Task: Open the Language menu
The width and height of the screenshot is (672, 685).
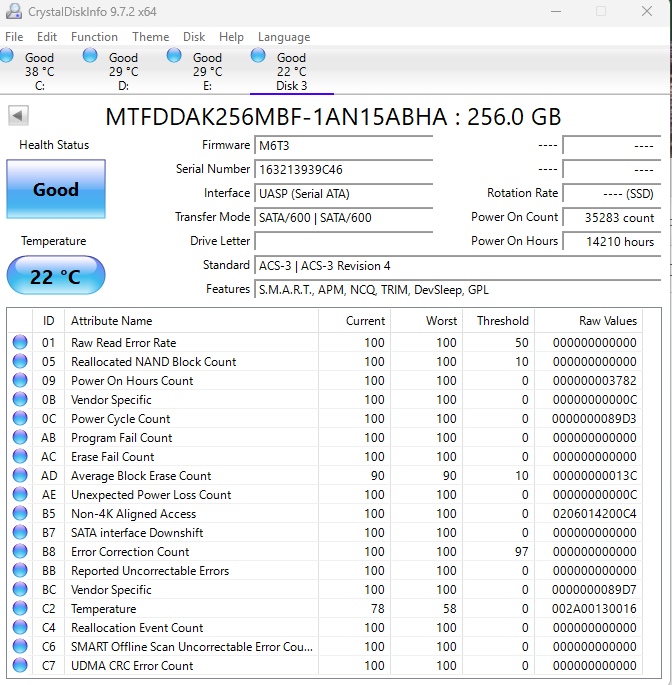Action: (284, 37)
